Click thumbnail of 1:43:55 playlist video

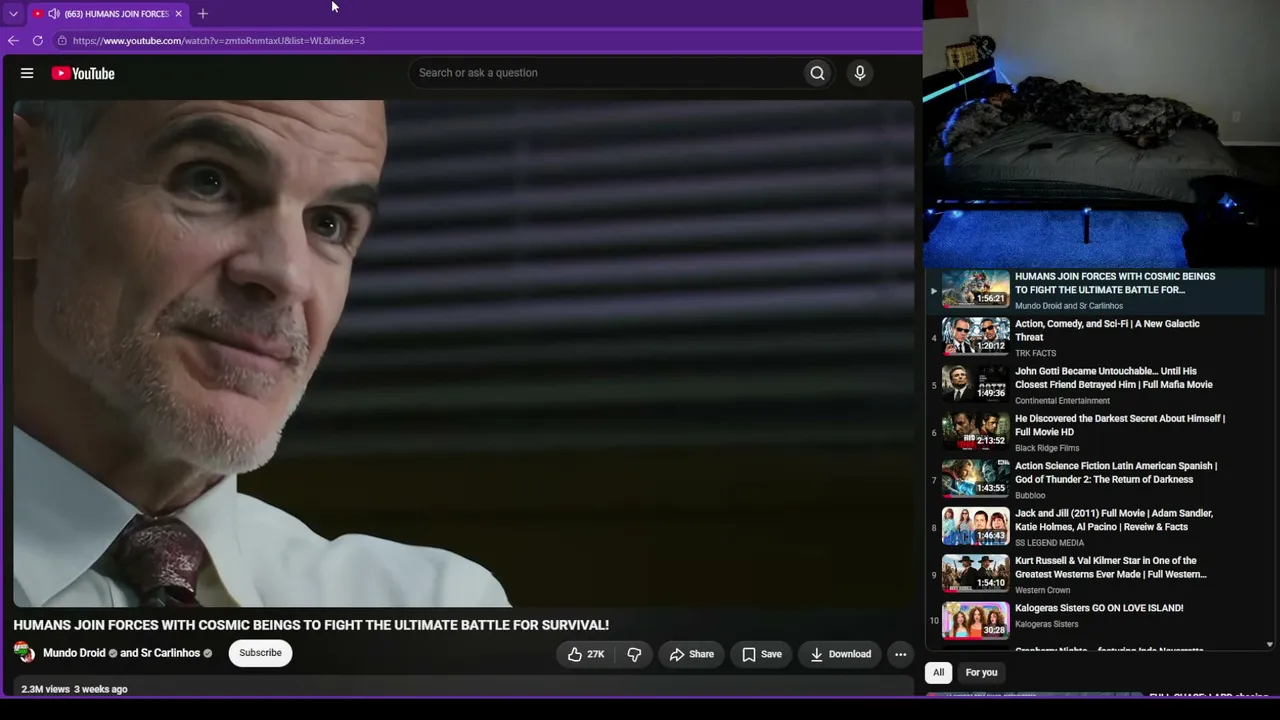click(976, 479)
